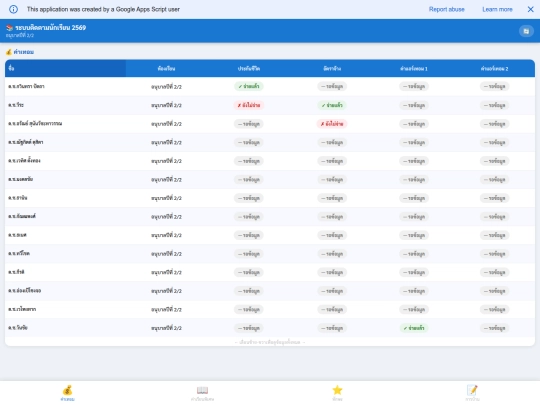Open the money bag tab in bottom bar
The width and height of the screenshot is (540, 405).
[x=68, y=393]
